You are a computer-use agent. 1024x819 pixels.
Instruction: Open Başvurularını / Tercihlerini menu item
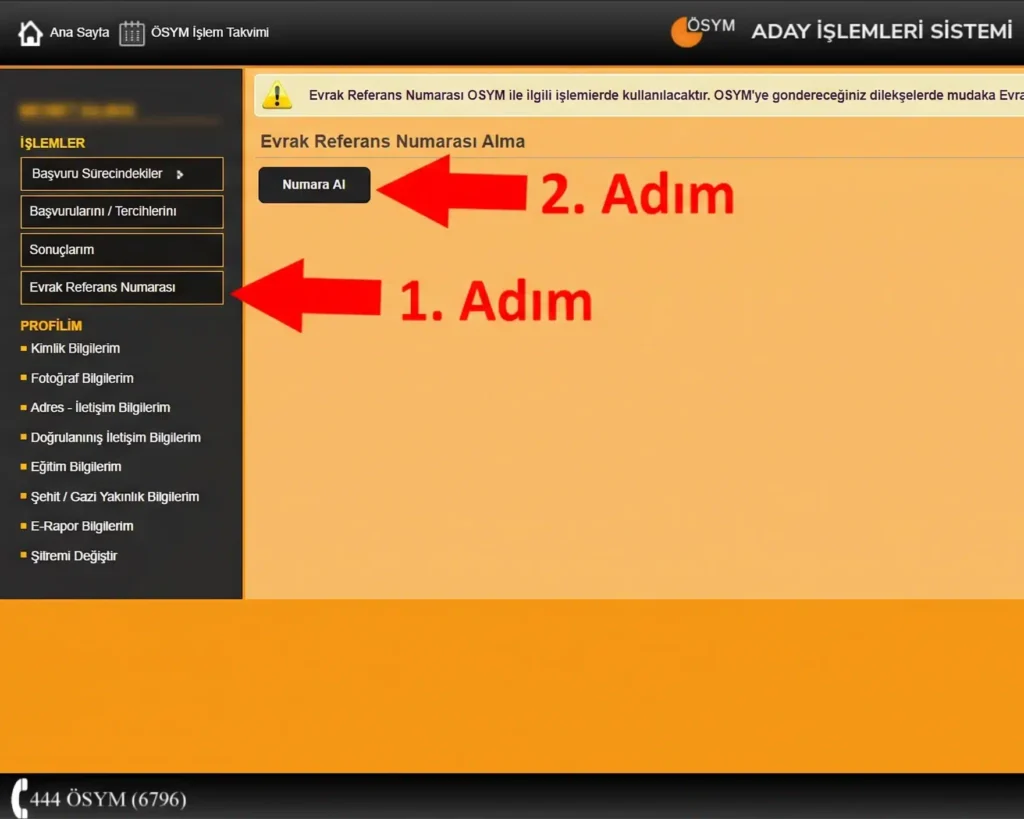point(122,212)
